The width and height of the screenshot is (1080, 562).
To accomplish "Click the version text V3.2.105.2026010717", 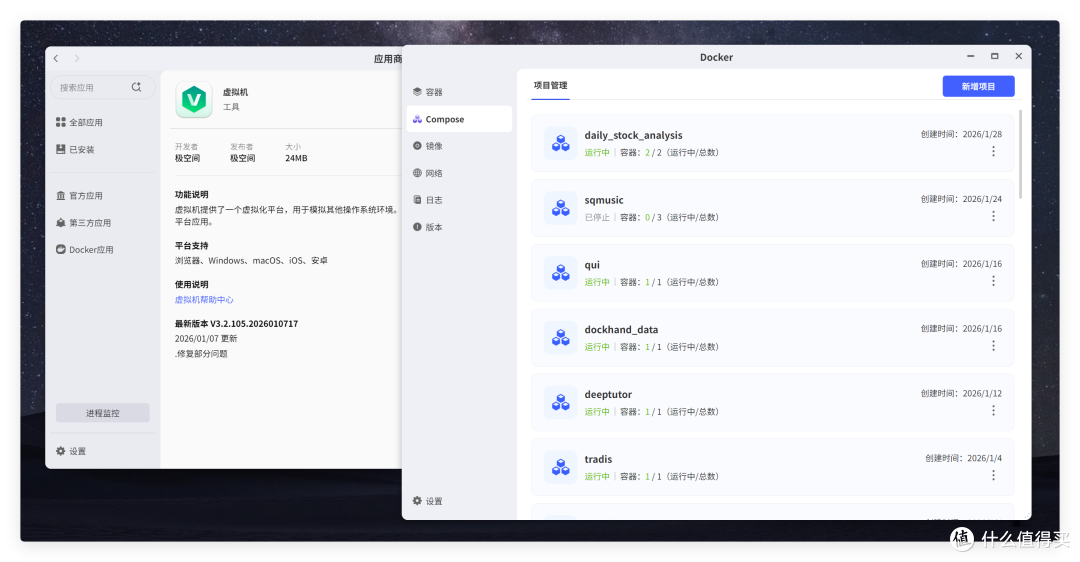I will 254,324.
